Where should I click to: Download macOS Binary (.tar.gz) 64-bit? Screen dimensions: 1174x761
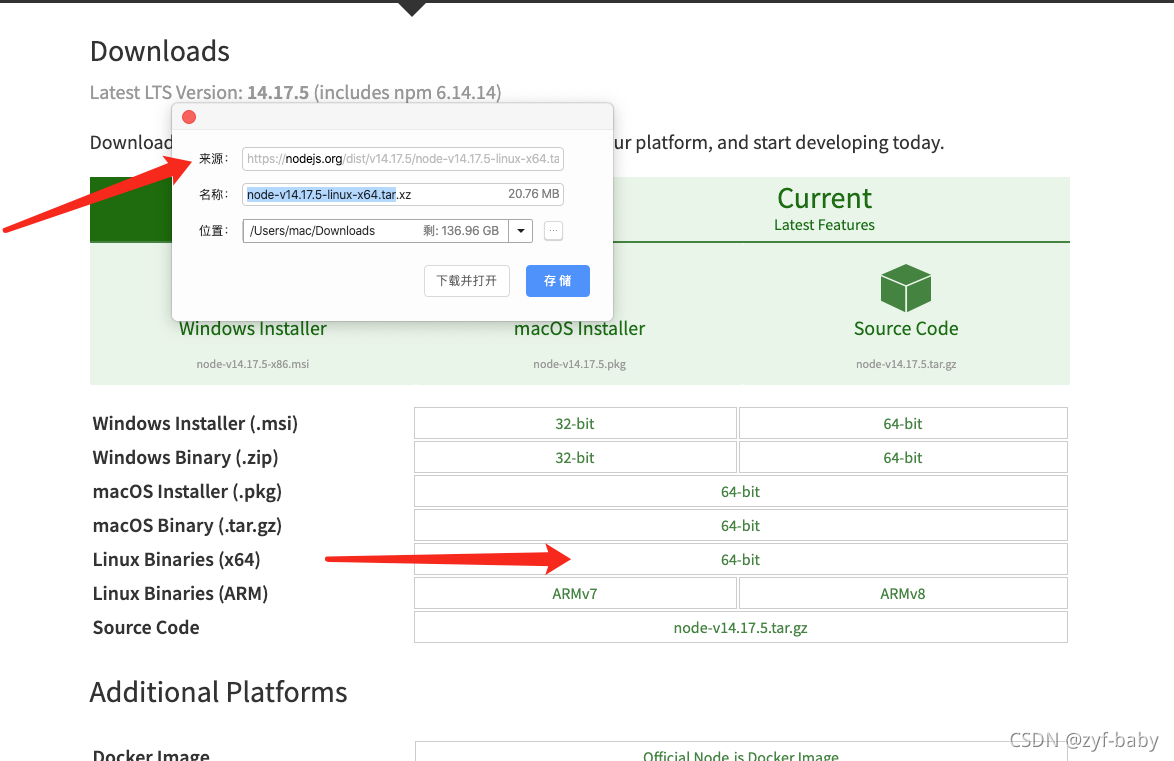pos(740,526)
